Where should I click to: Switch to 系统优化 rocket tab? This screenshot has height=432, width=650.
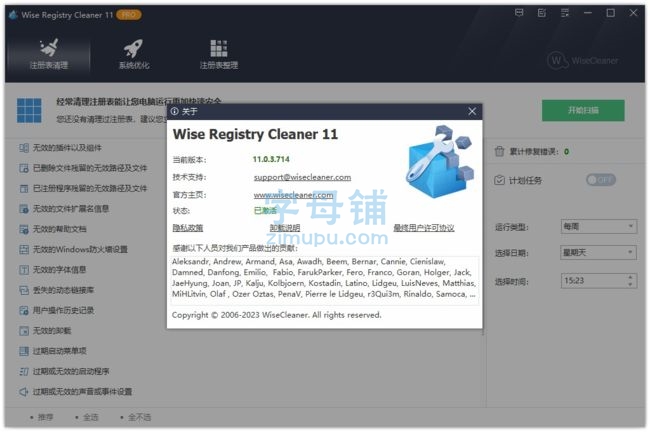133,54
